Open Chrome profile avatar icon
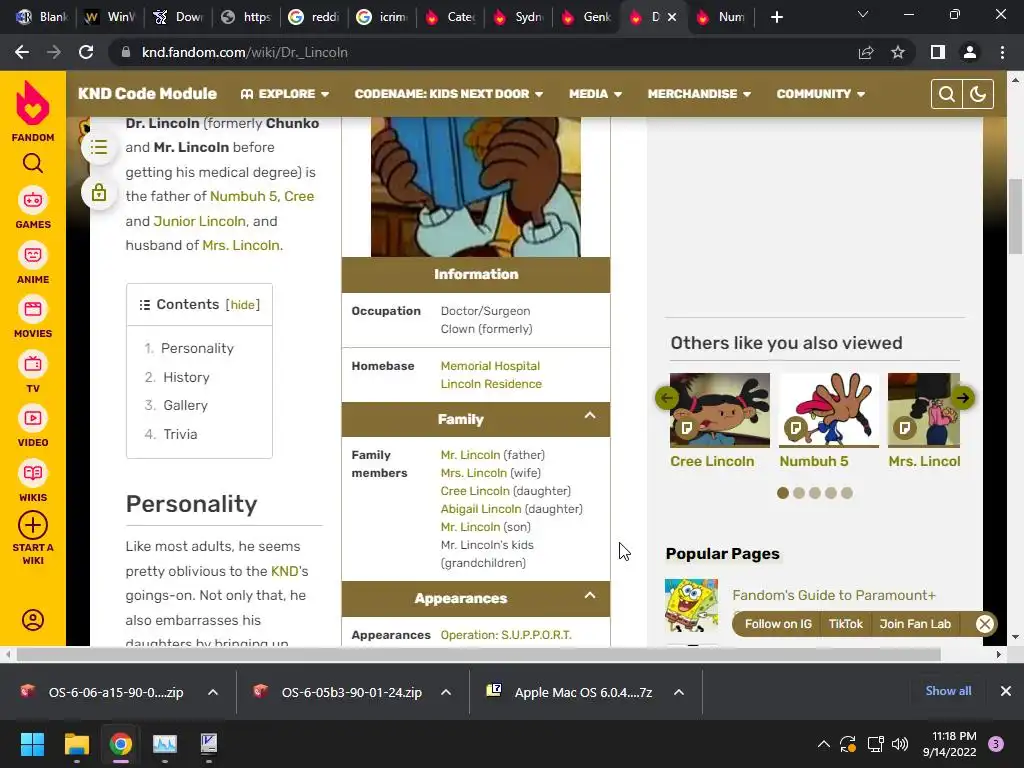Image resolution: width=1024 pixels, height=768 pixels. point(970,52)
